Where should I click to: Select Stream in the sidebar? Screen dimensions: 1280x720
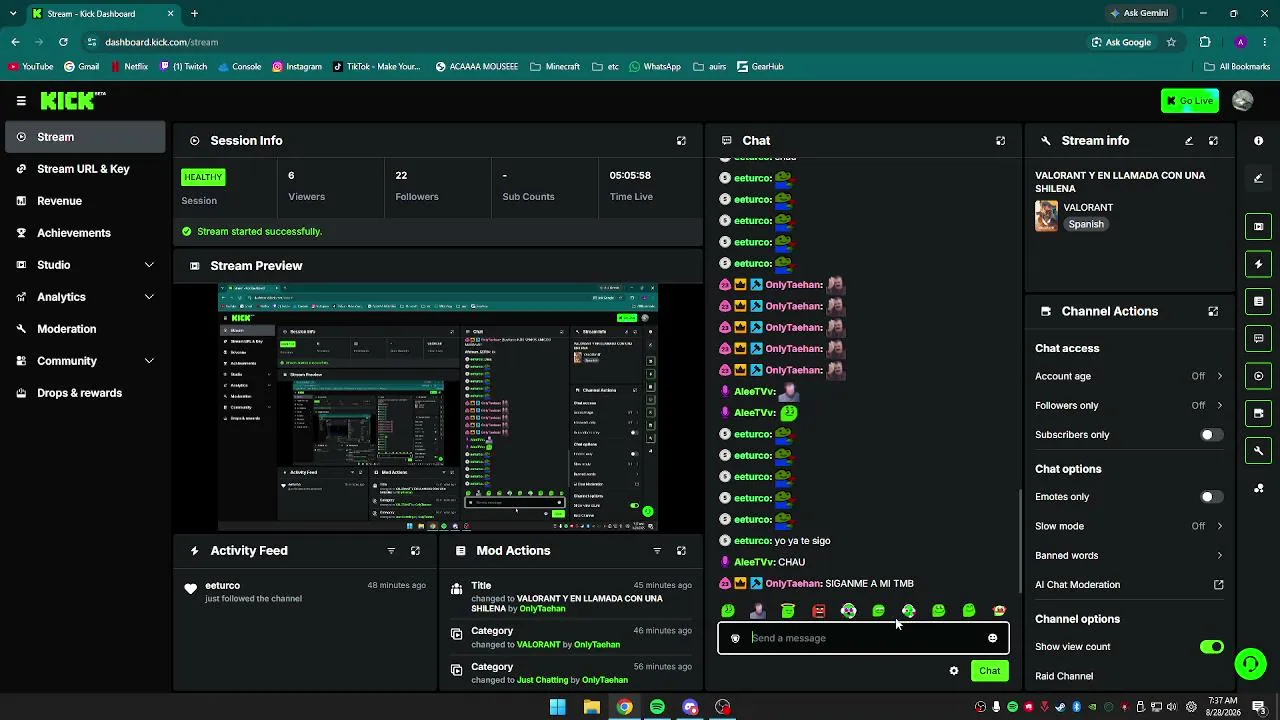pyautogui.click(x=85, y=137)
